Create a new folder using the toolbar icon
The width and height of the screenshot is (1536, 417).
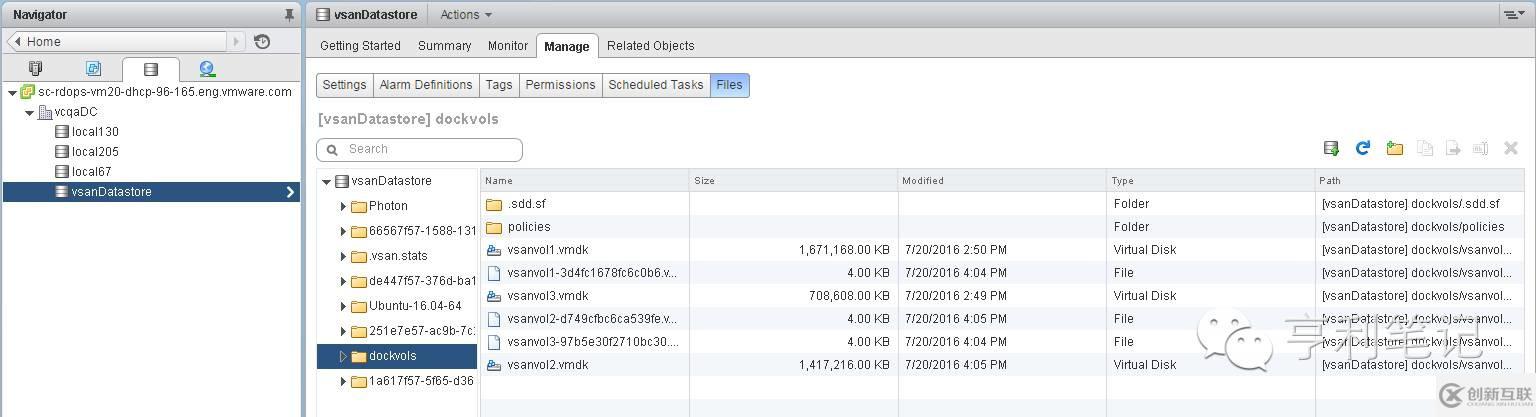pos(1394,148)
